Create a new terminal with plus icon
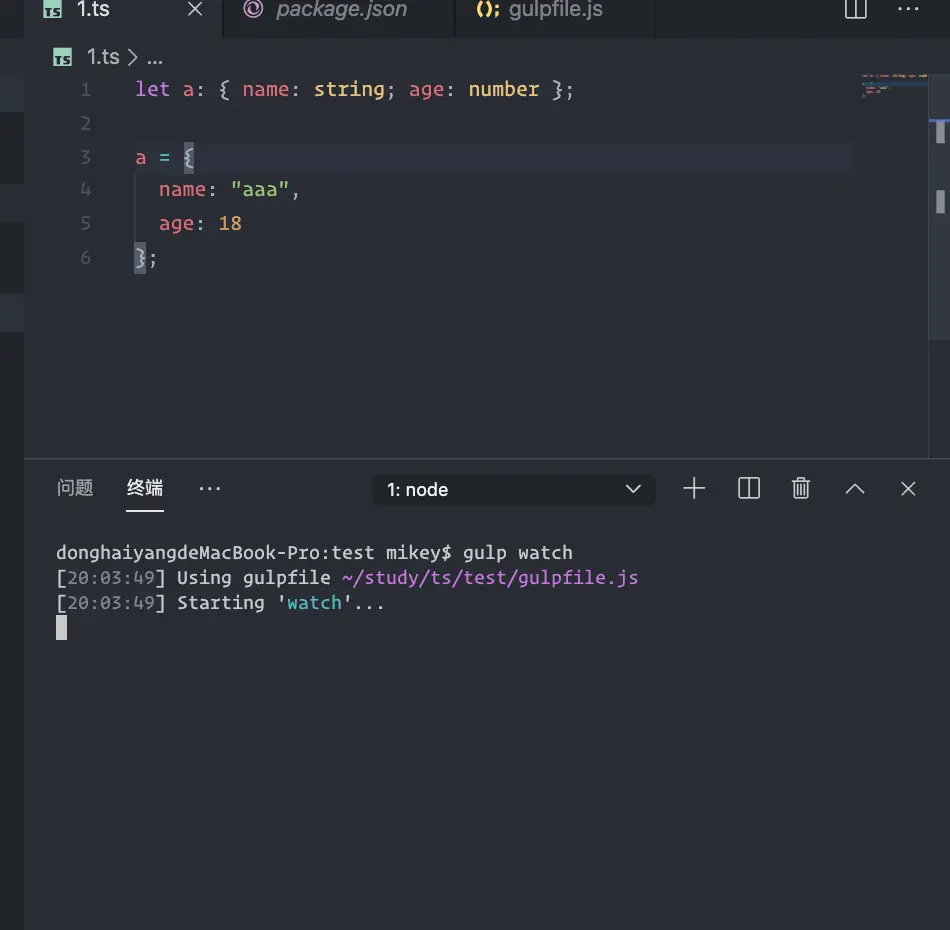 tap(694, 488)
